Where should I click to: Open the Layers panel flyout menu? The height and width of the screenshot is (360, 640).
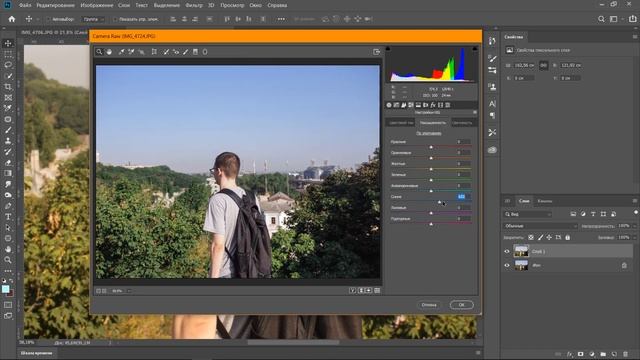635,201
